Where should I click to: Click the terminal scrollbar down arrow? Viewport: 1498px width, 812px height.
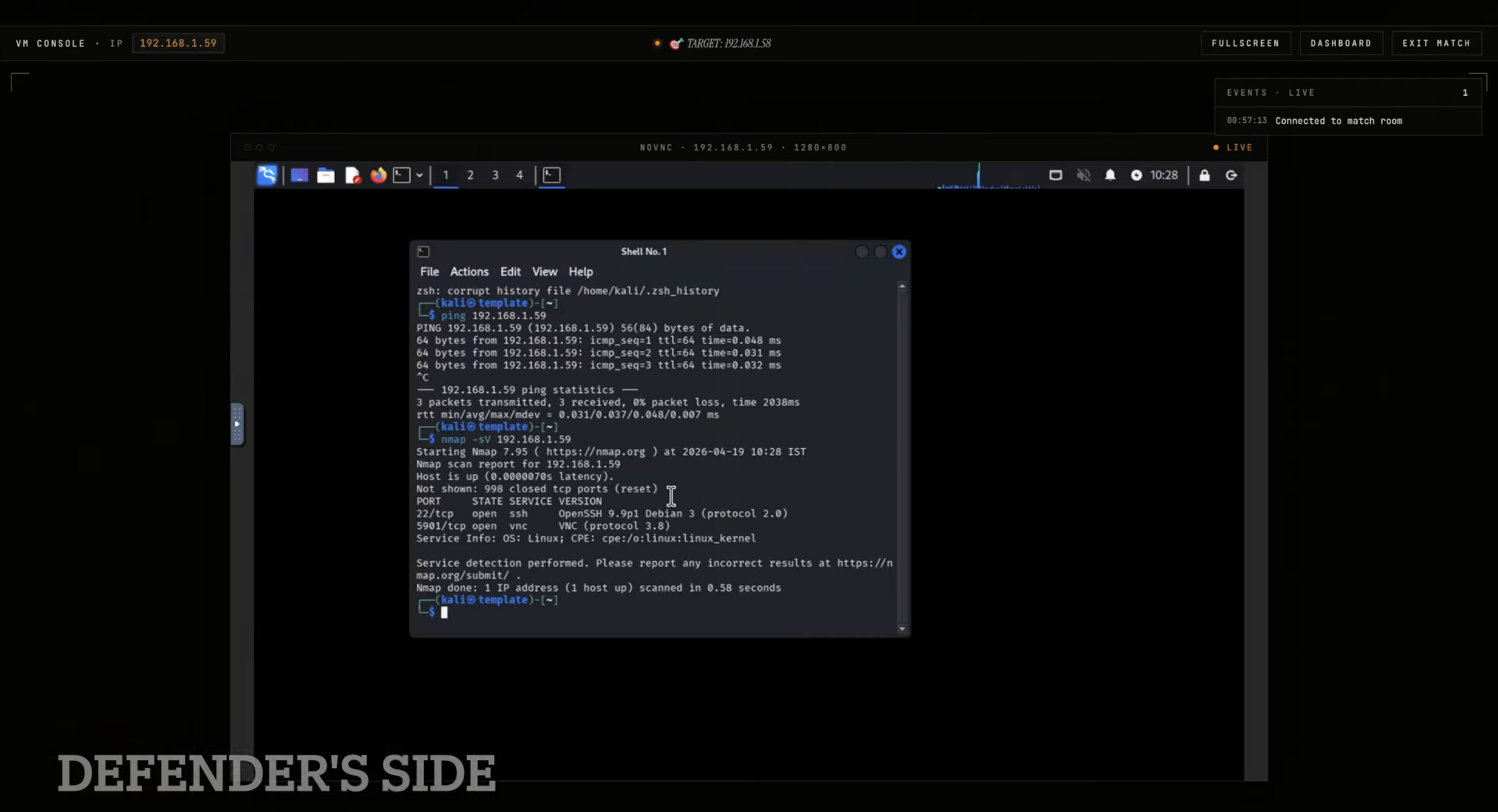[902, 629]
